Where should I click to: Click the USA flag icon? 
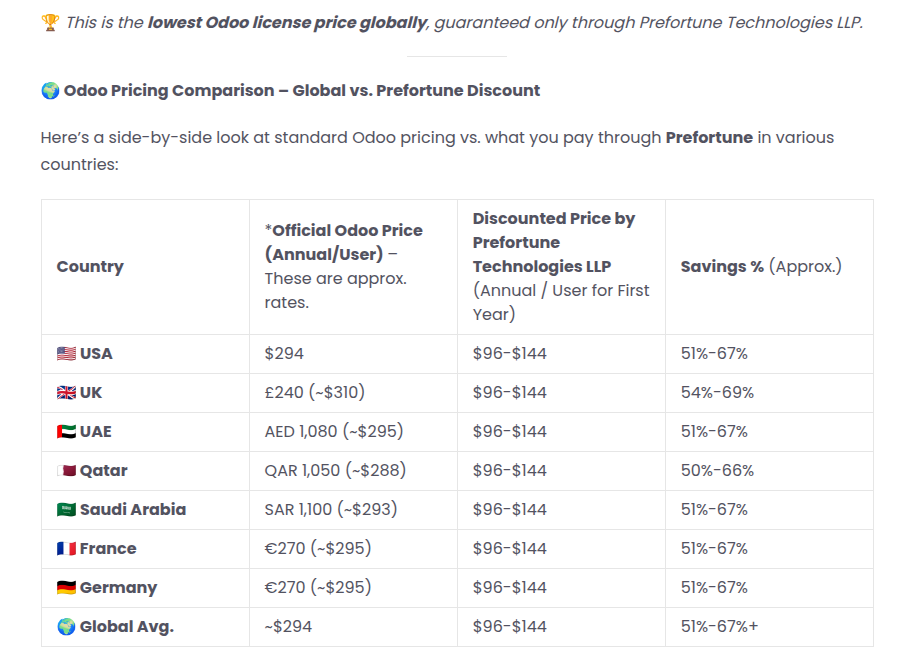click(x=66, y=353)
